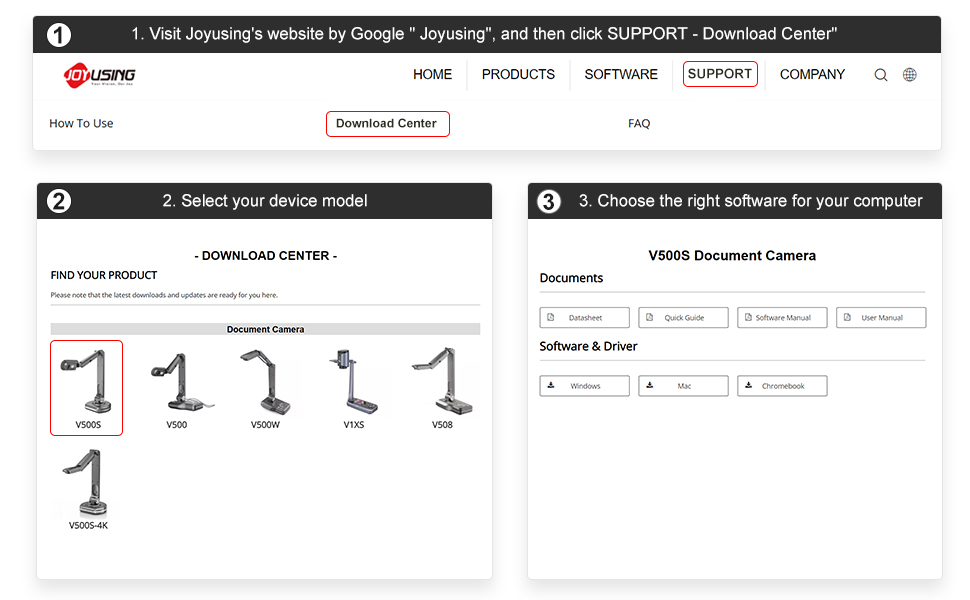This screenshot has width=970, height=600.
Task: Open the search magnifier icon
Action: (x=881, y=75)
